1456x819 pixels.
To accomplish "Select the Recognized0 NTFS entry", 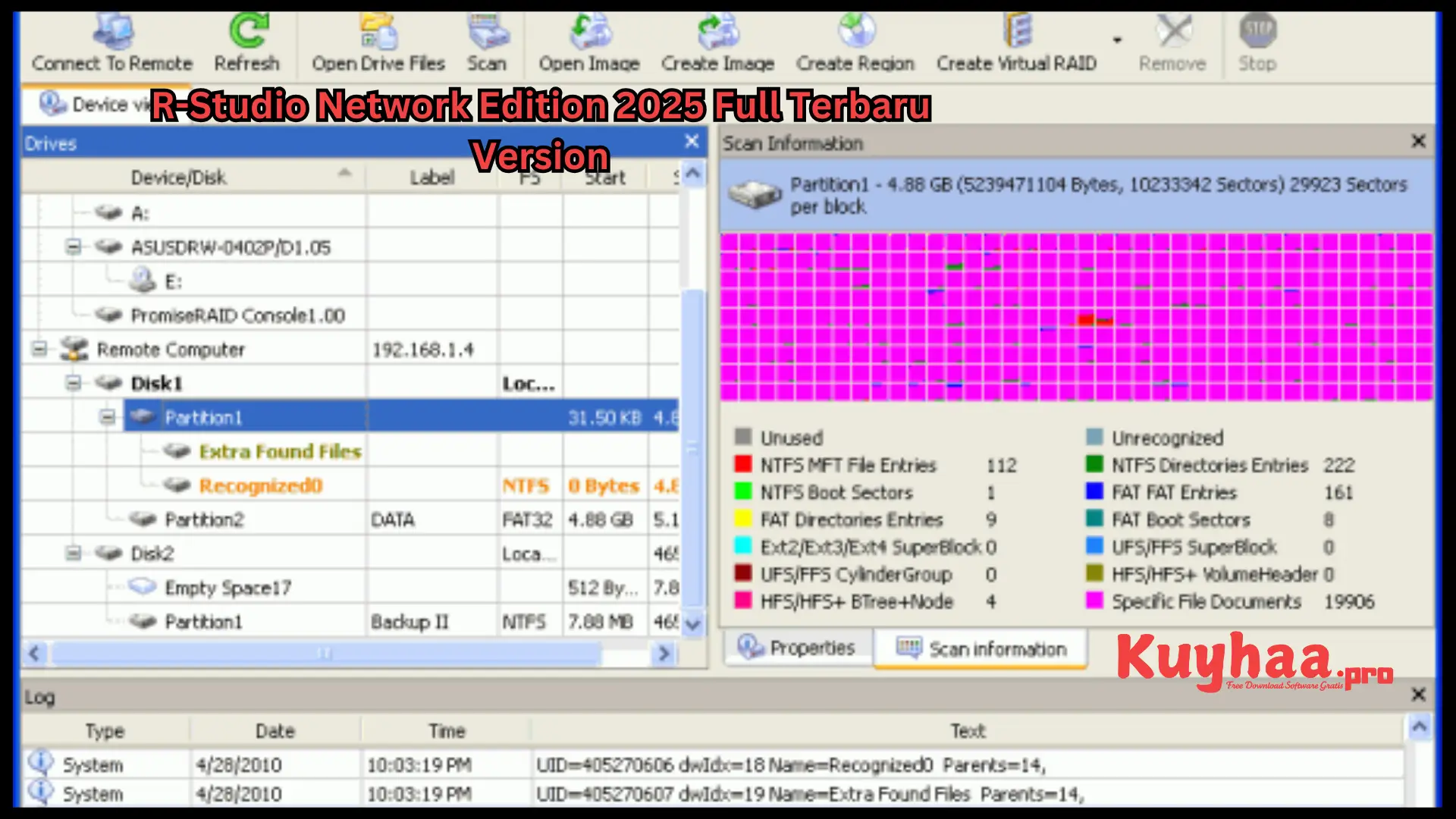I will (x=261, y=485).
